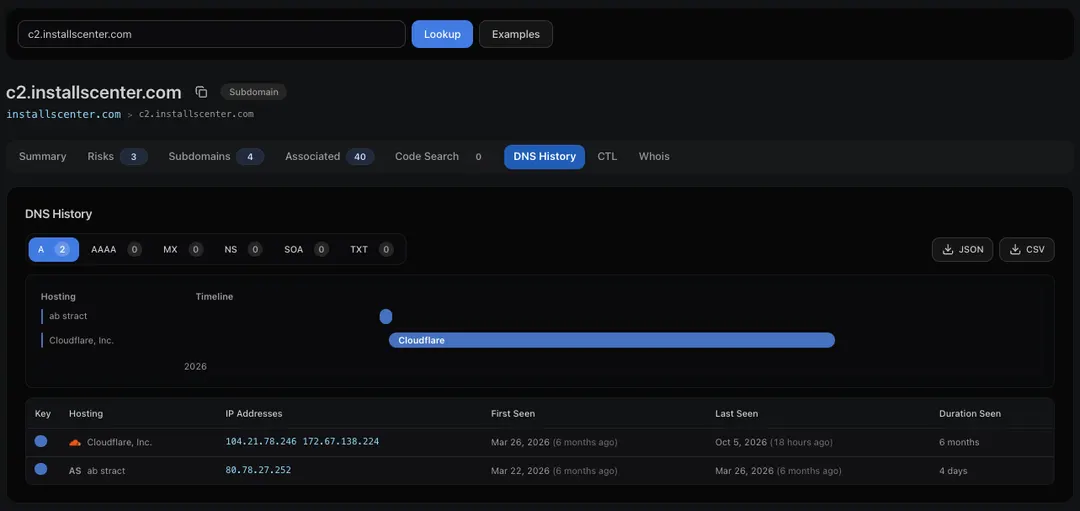This screenshot has width=1080, height=511.
Task: Open the Subdomains tab
Action: [x=216, y=156]
